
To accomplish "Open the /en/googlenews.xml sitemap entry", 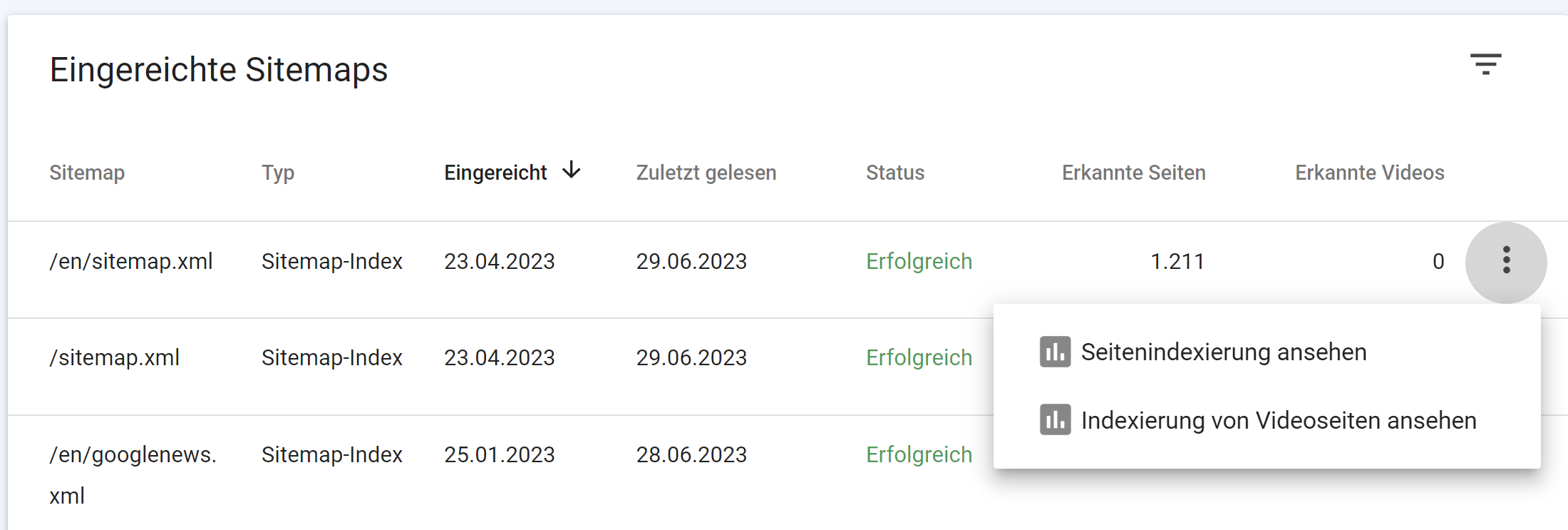I will point(133,454).
